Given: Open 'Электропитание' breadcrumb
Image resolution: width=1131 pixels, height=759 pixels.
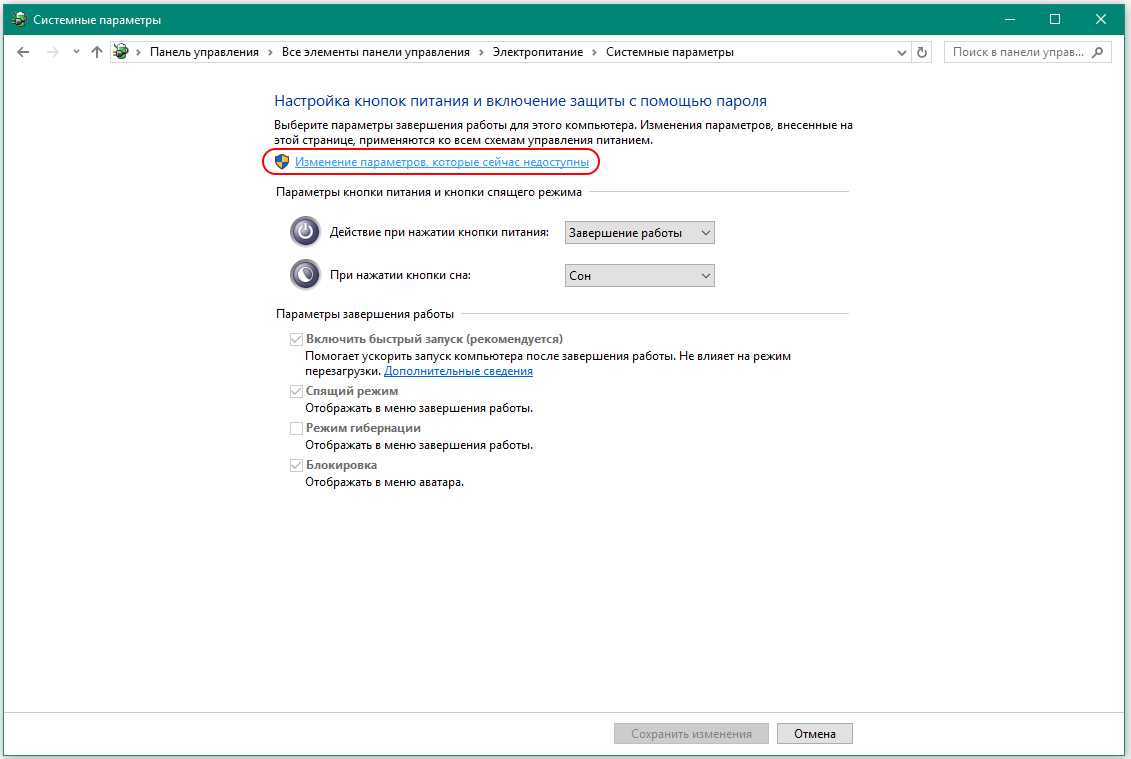Looking at the screenshot, I should tap(537, 52).
